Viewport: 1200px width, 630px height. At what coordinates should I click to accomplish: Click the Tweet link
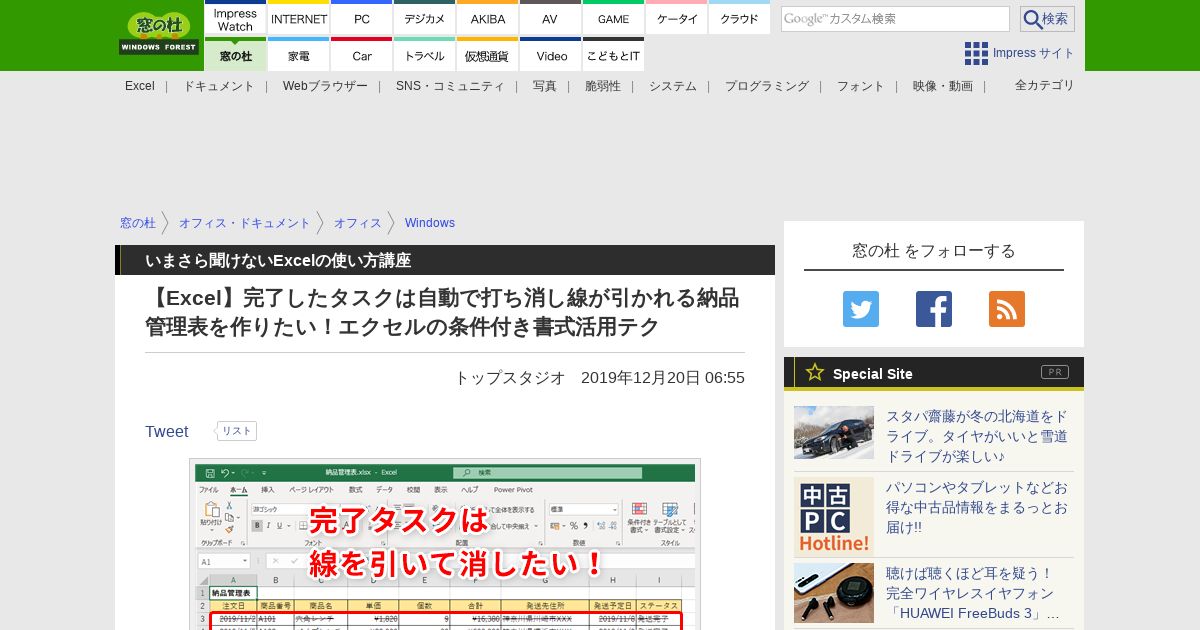coord(167,431)
